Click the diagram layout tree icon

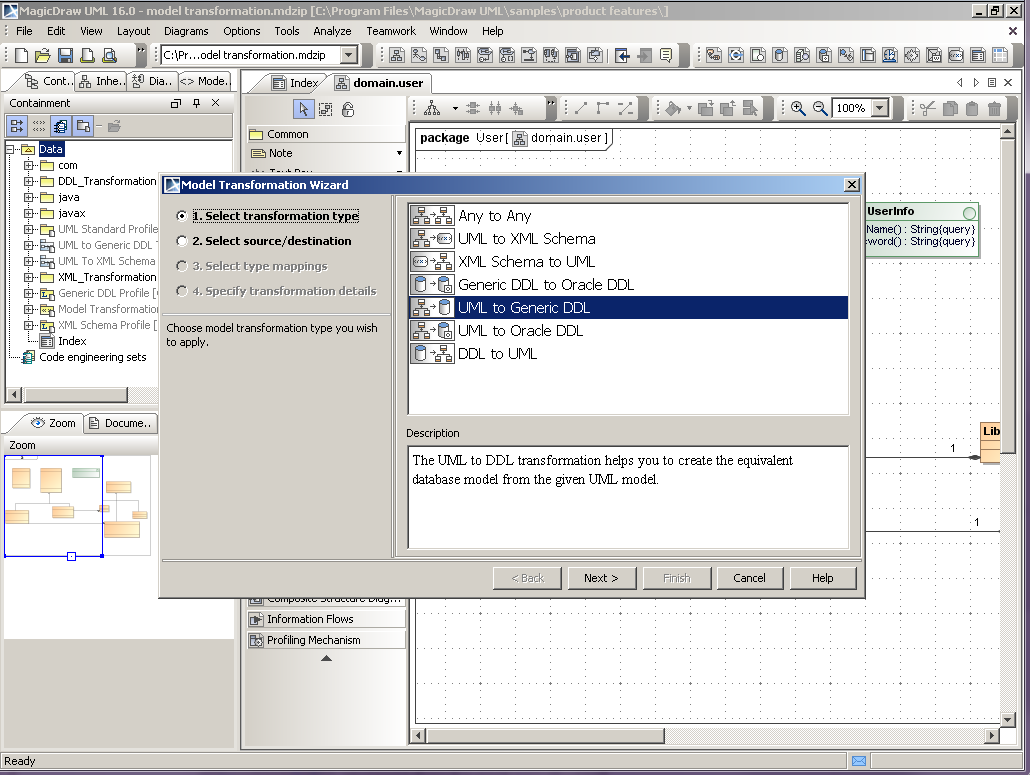tap(432, 108)
